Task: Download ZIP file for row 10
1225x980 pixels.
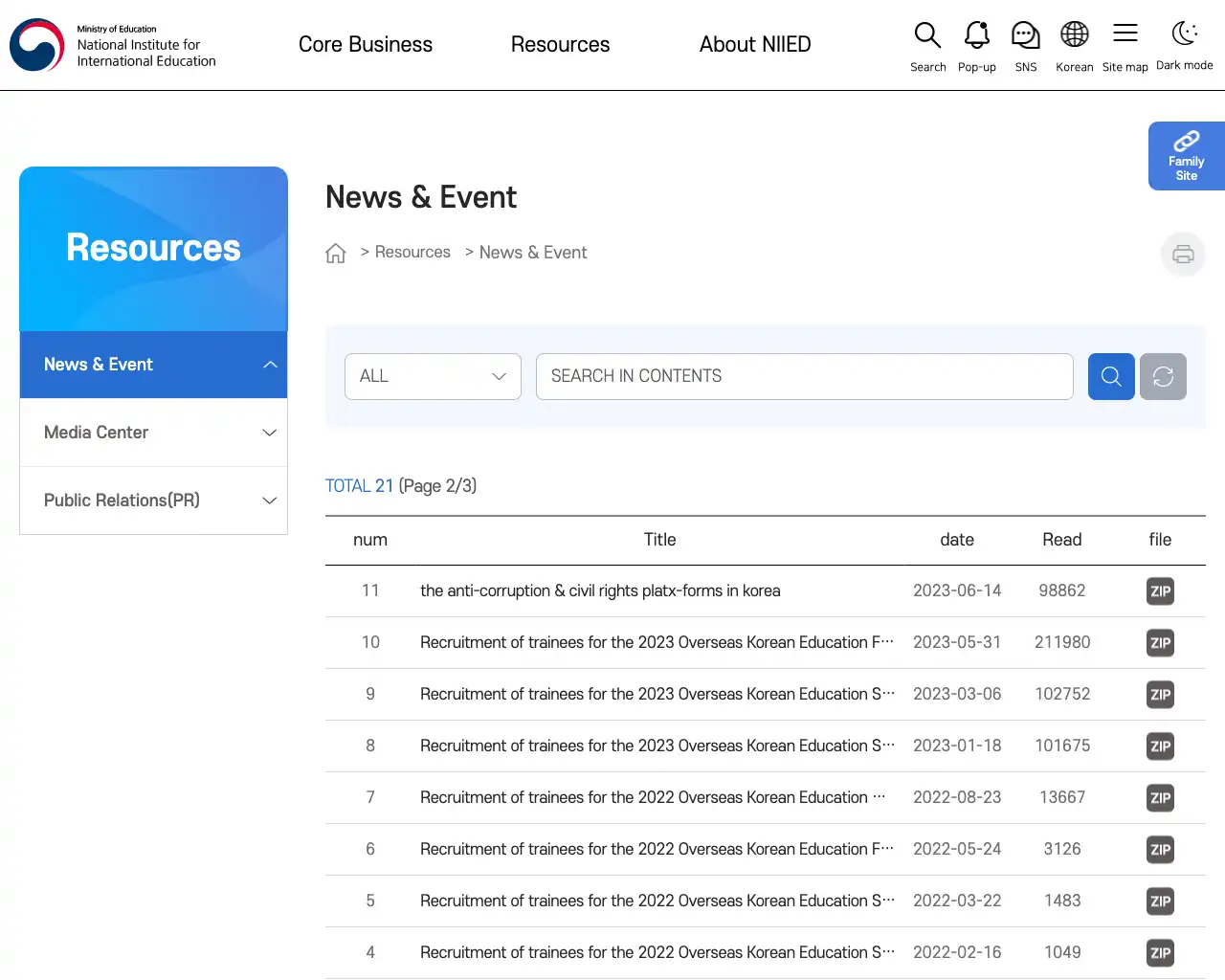Action: click(x=1160, y=643)
